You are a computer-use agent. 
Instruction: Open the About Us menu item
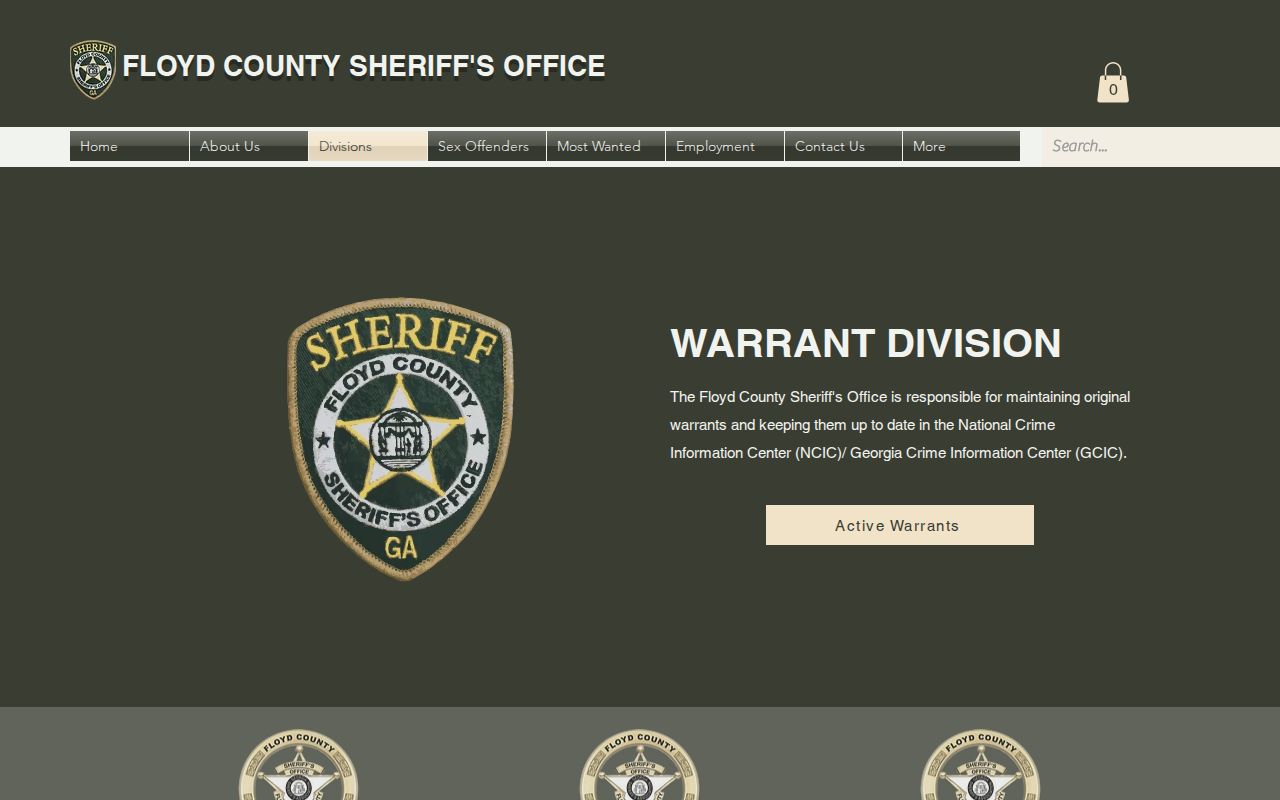[248, 146]
